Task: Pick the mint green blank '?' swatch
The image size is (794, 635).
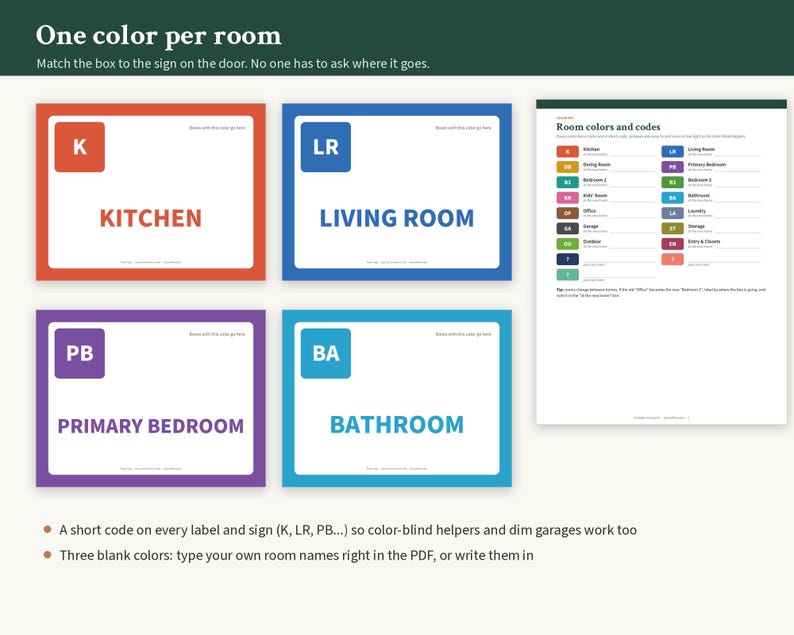Action: tap(568, 274)
